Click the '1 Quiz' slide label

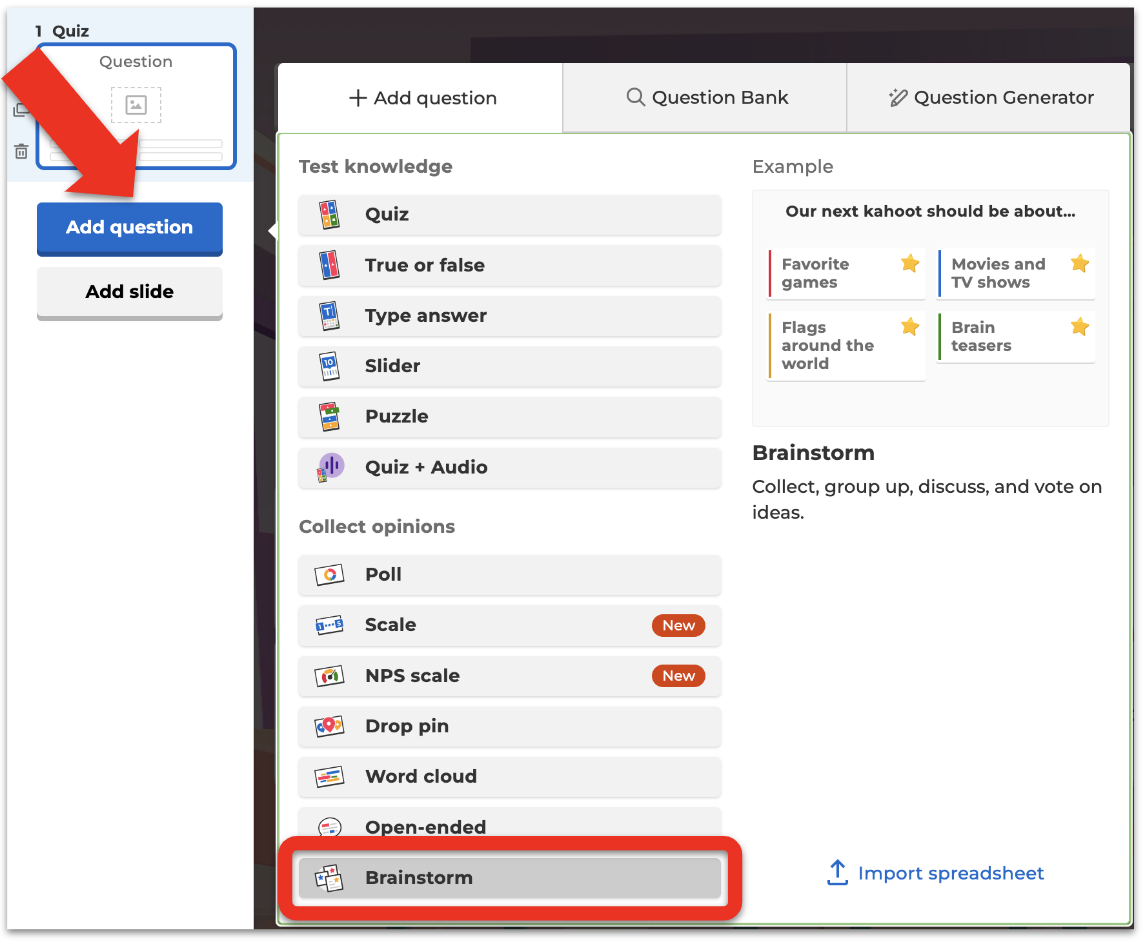click(x=62, y=31)
